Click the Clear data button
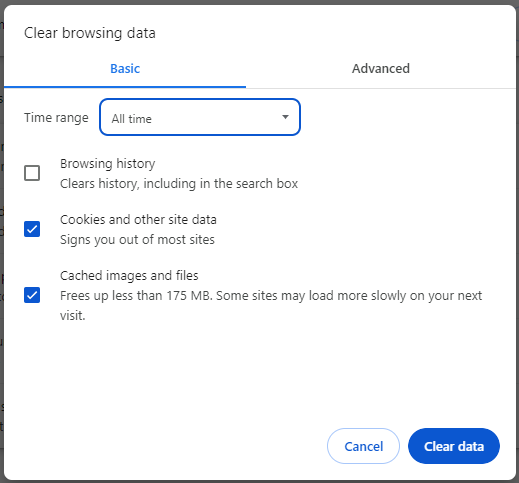Screen dimensions: 519x483 pyautogui.click(x=454, y=446)
